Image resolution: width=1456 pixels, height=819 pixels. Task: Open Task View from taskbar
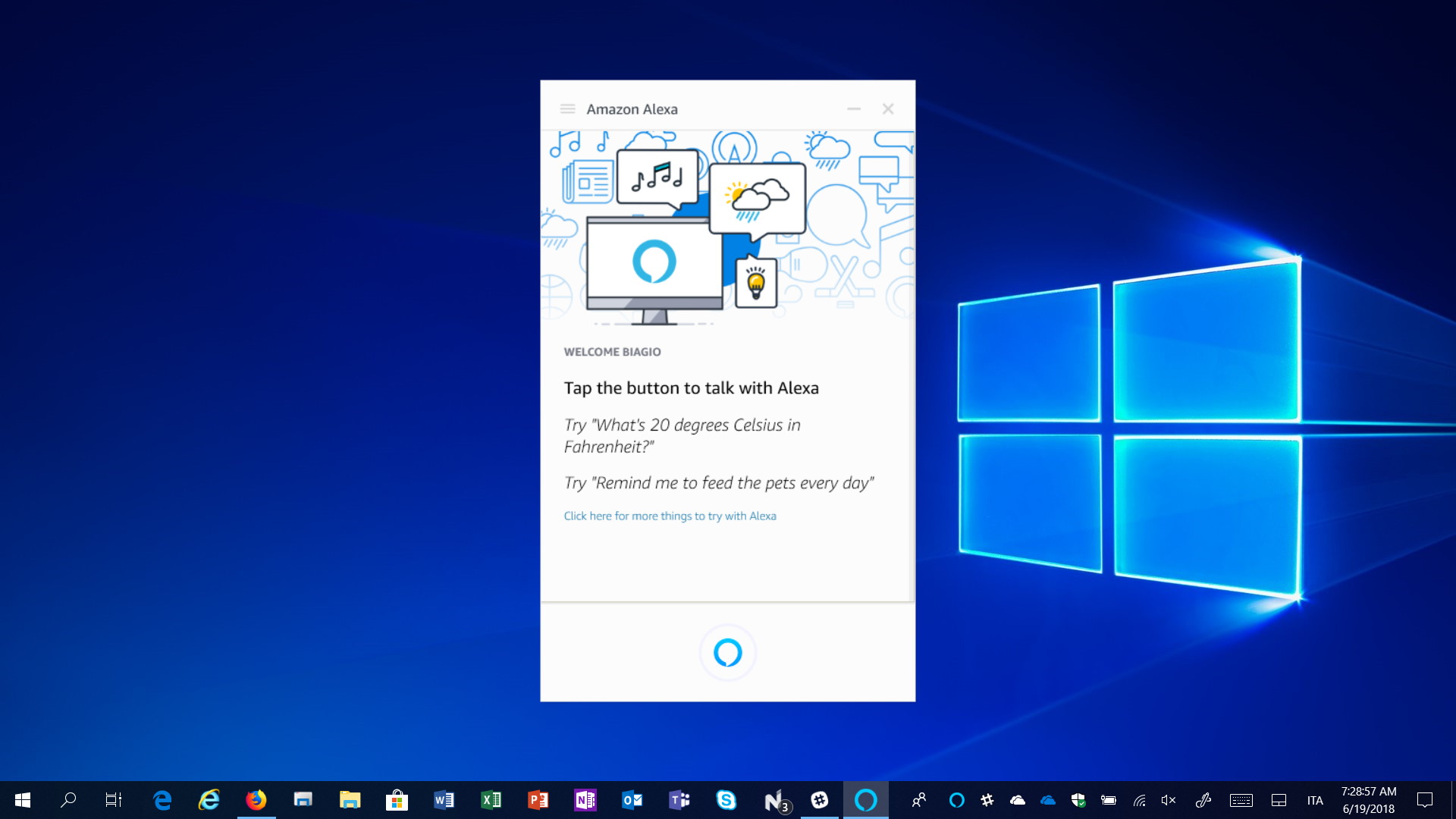tap(114, 800)
